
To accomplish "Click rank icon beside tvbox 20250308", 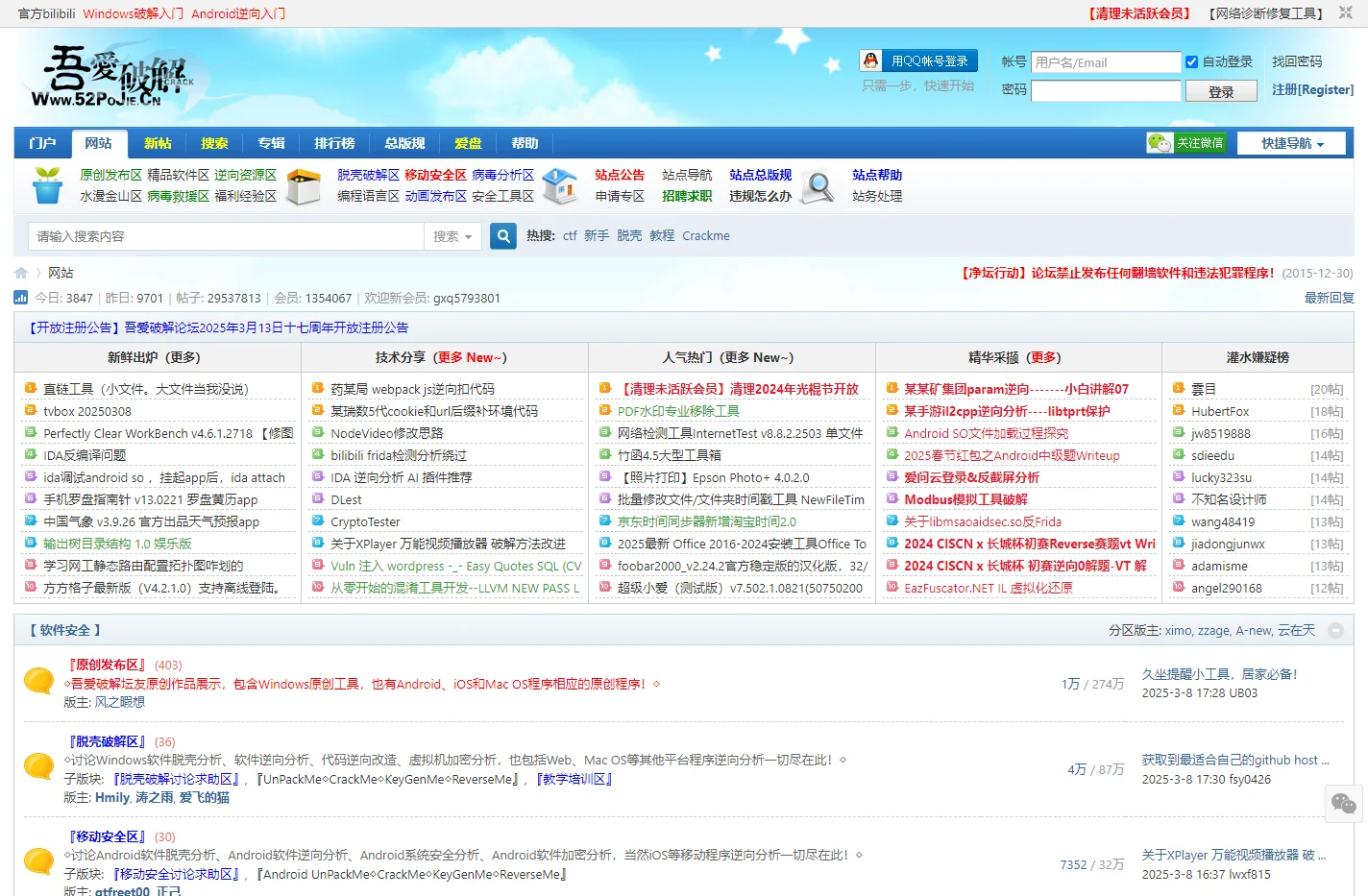I will [x=31, y=410].
